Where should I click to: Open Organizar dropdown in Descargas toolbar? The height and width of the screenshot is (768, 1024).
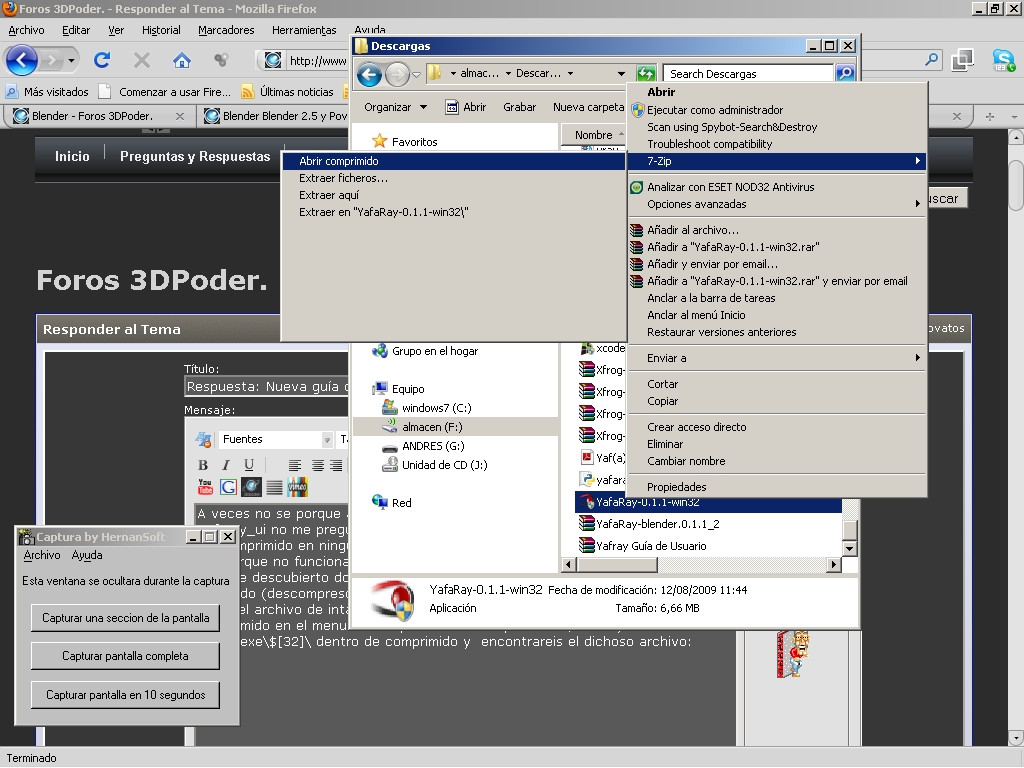tap(395, 107)
